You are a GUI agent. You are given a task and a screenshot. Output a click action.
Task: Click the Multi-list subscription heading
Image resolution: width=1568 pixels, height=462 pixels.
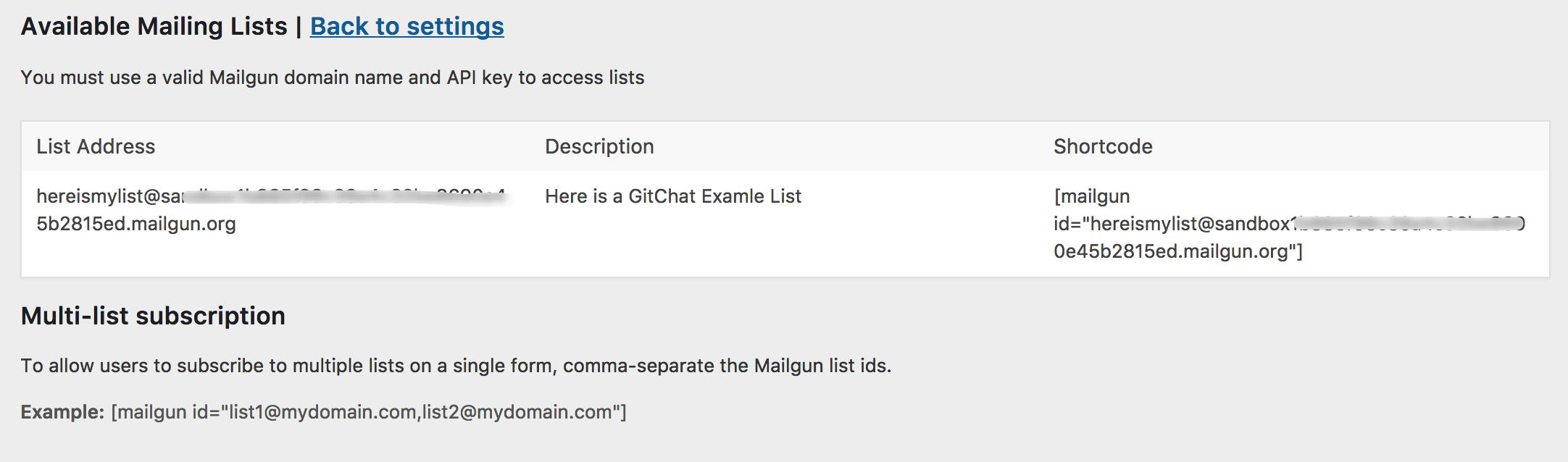[x=153, y=316]
